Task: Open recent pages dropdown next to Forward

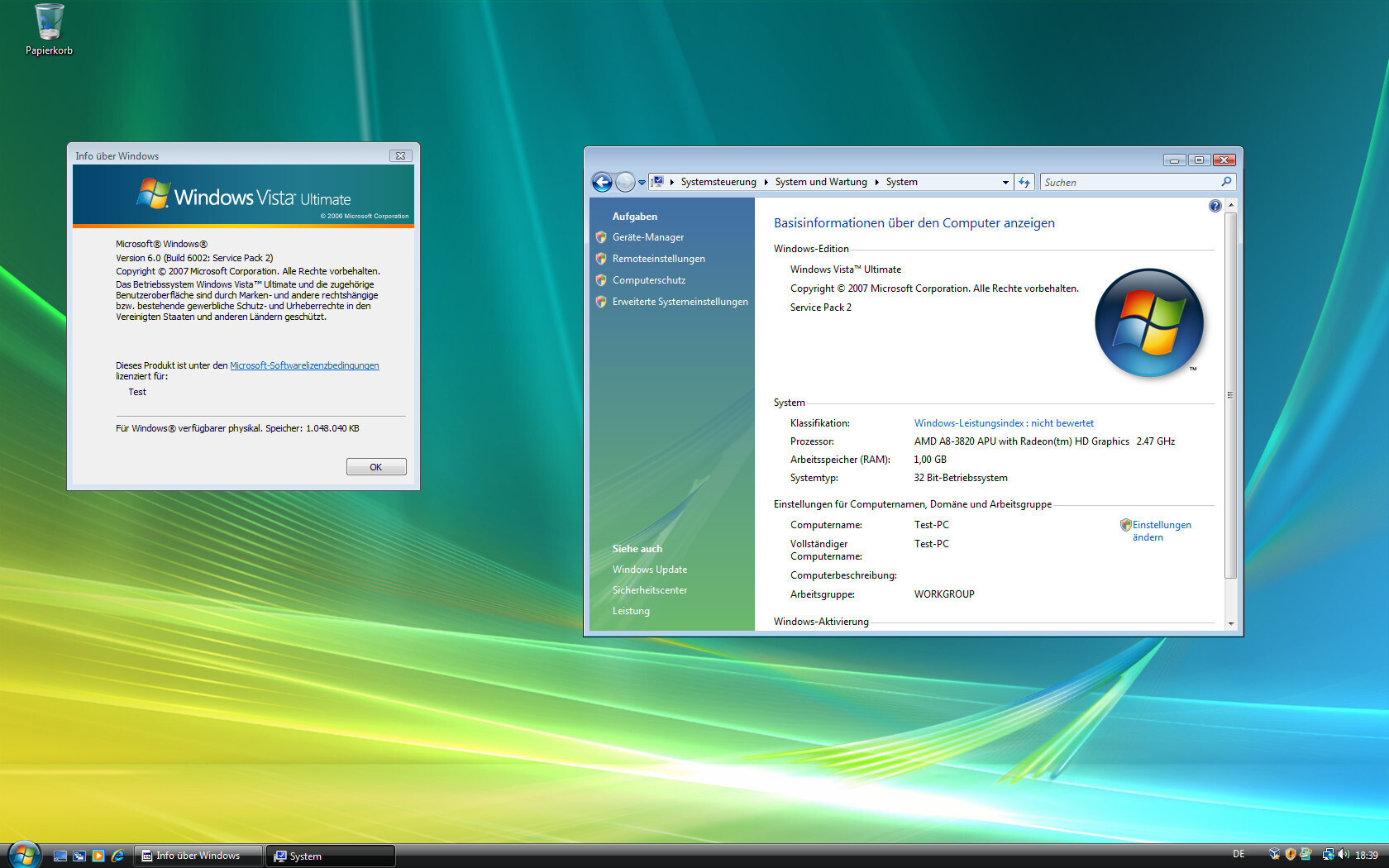Action: tap(642, 183)
